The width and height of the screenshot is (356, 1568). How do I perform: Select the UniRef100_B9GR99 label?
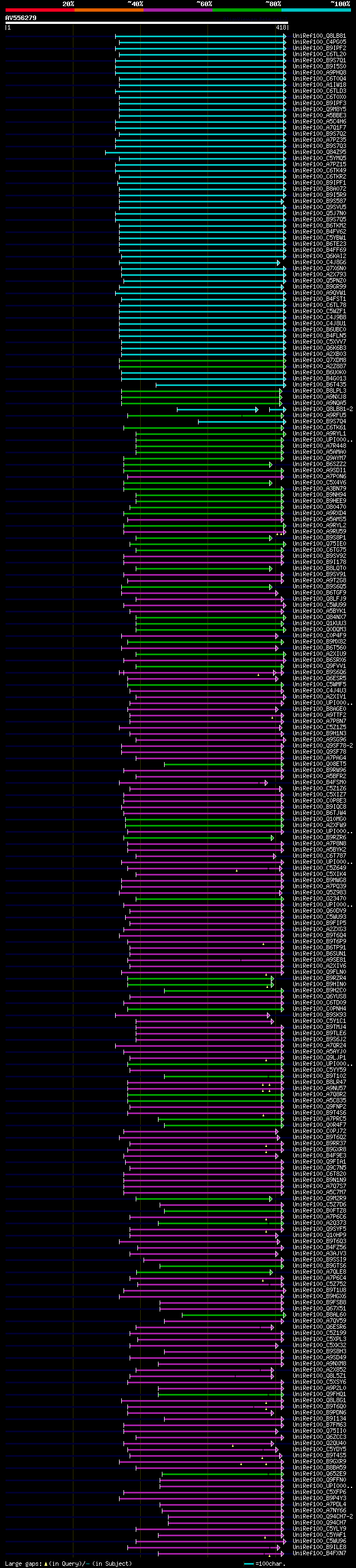pyautogui.click(x=319, y=286)
